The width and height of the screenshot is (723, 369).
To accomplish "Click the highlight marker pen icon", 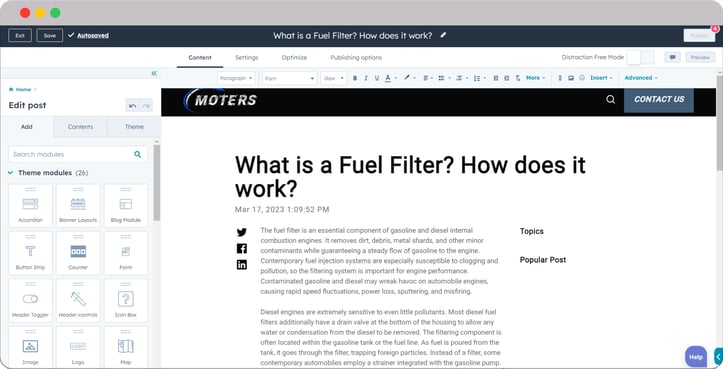I will click(x=407, y=77).
